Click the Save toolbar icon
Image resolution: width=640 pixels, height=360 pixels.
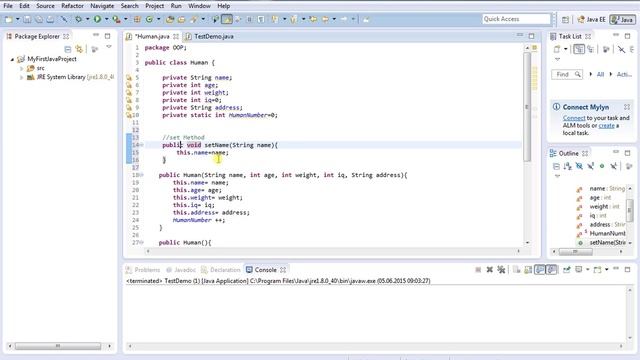coord(27,19)
